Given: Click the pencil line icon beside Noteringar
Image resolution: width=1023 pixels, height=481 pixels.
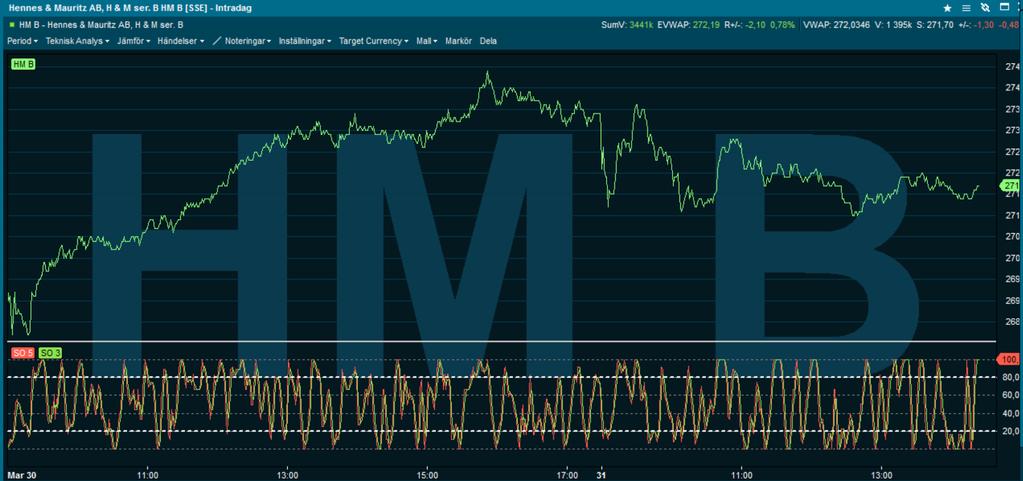Looking at the screenshot, I should [217, 40].
